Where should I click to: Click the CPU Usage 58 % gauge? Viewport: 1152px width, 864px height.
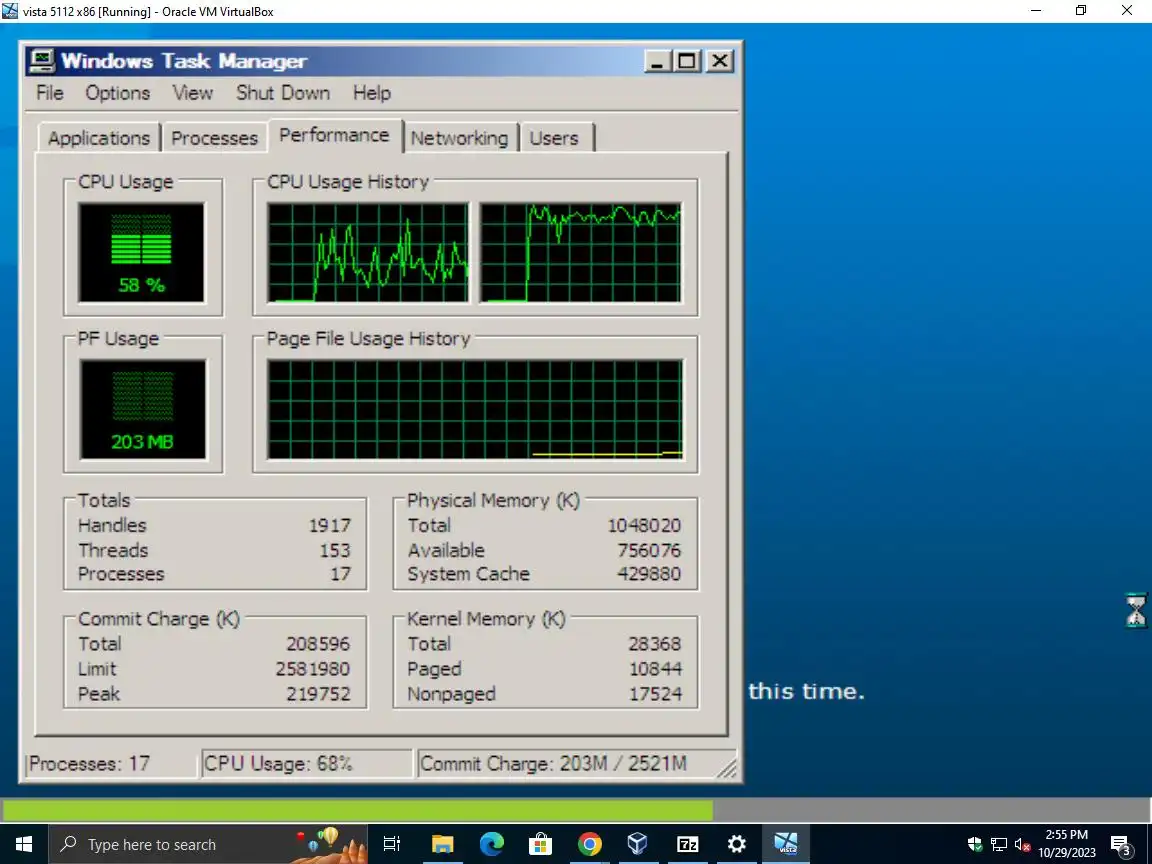(x=142, y=252)
